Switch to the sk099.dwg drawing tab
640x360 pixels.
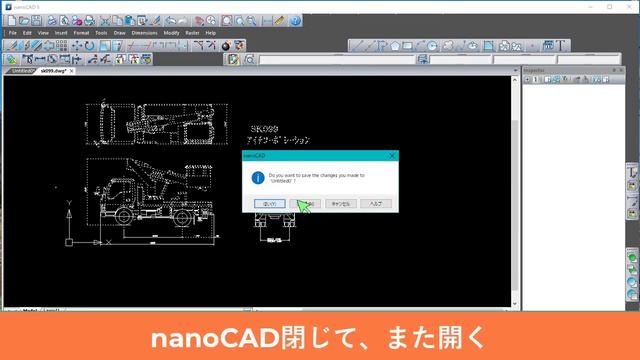click(53, 71)
